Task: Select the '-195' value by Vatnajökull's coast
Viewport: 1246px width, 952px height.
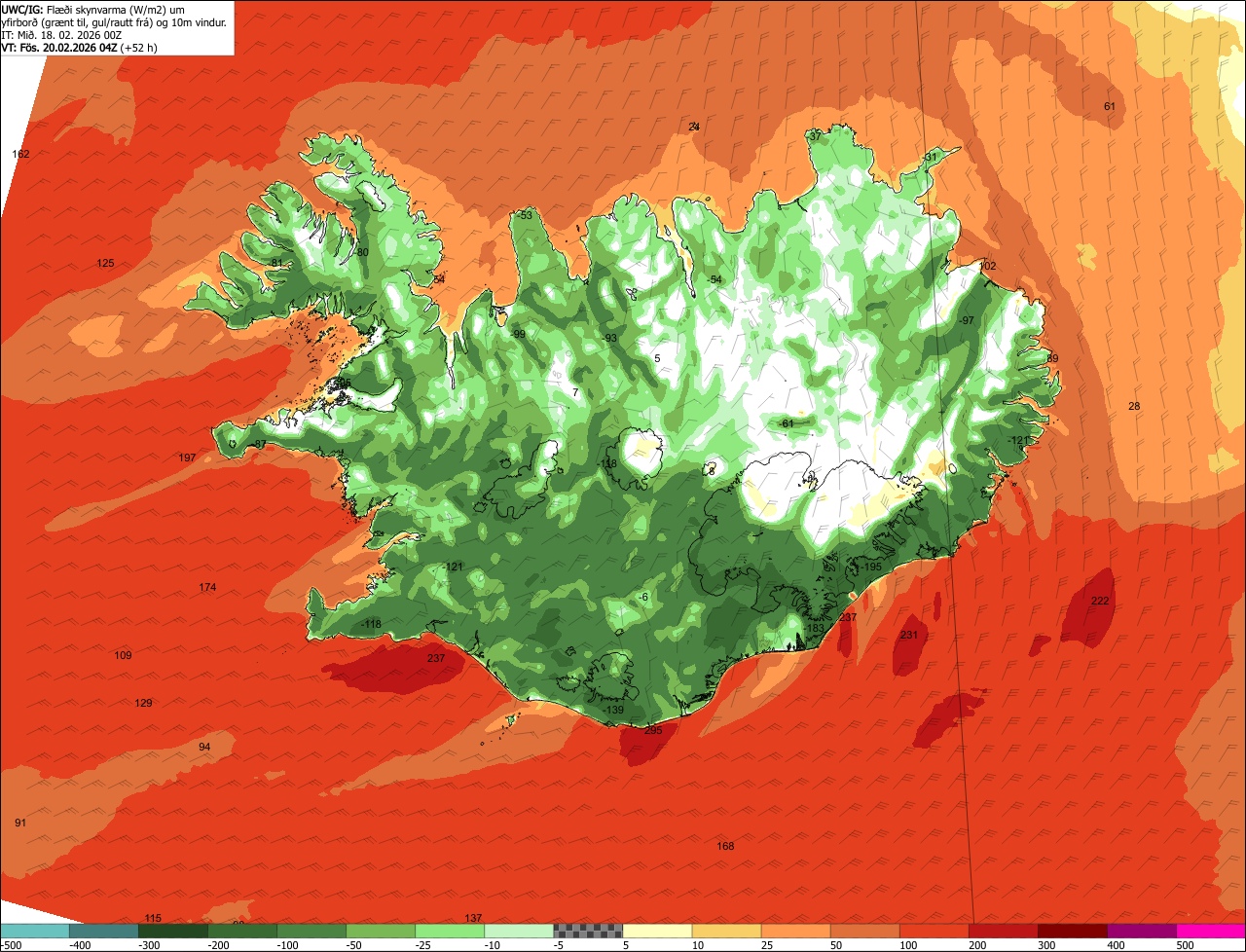Action: tap(870, 567)
